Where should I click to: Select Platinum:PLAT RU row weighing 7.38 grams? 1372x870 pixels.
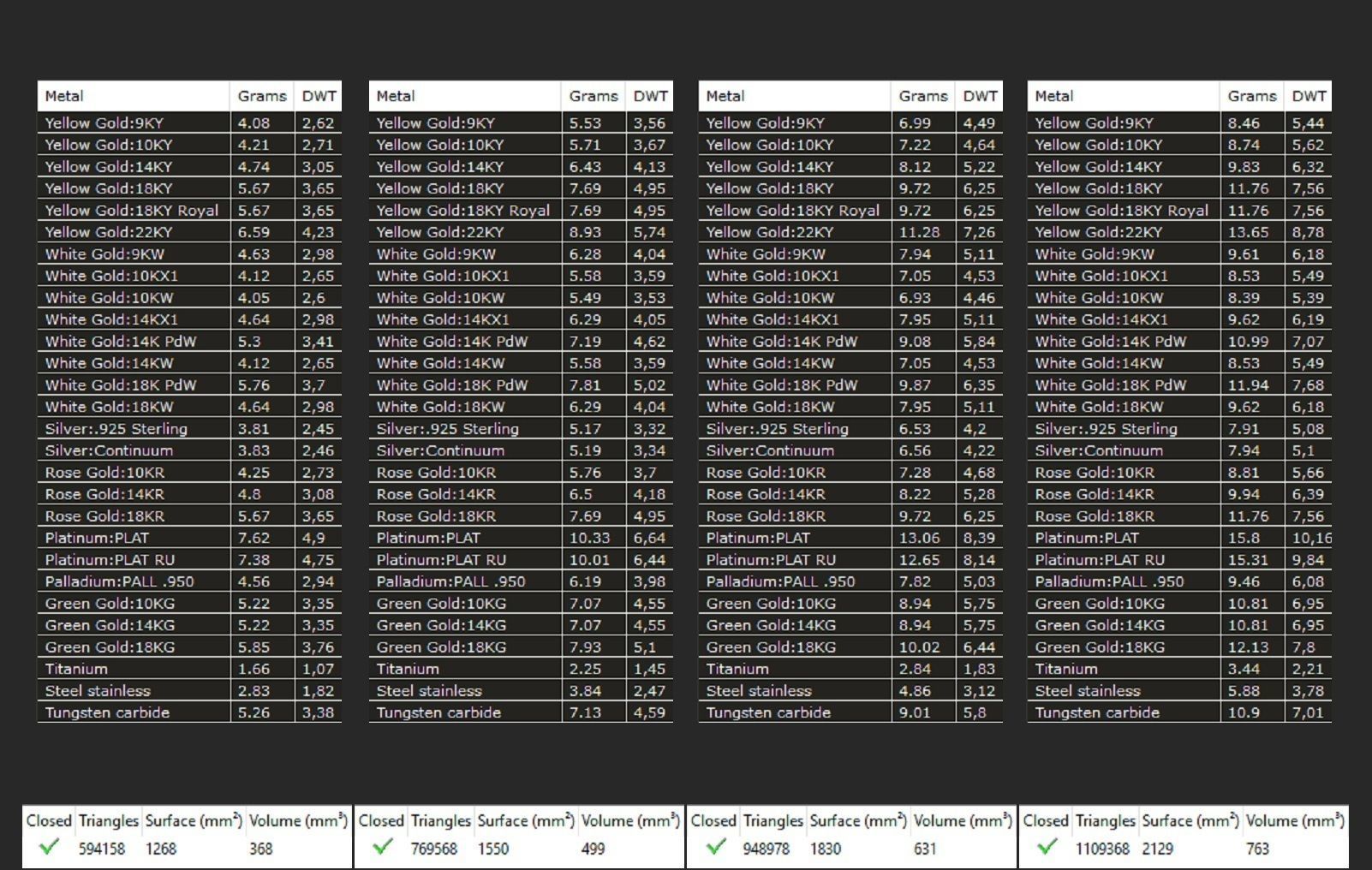coord(189,559)
